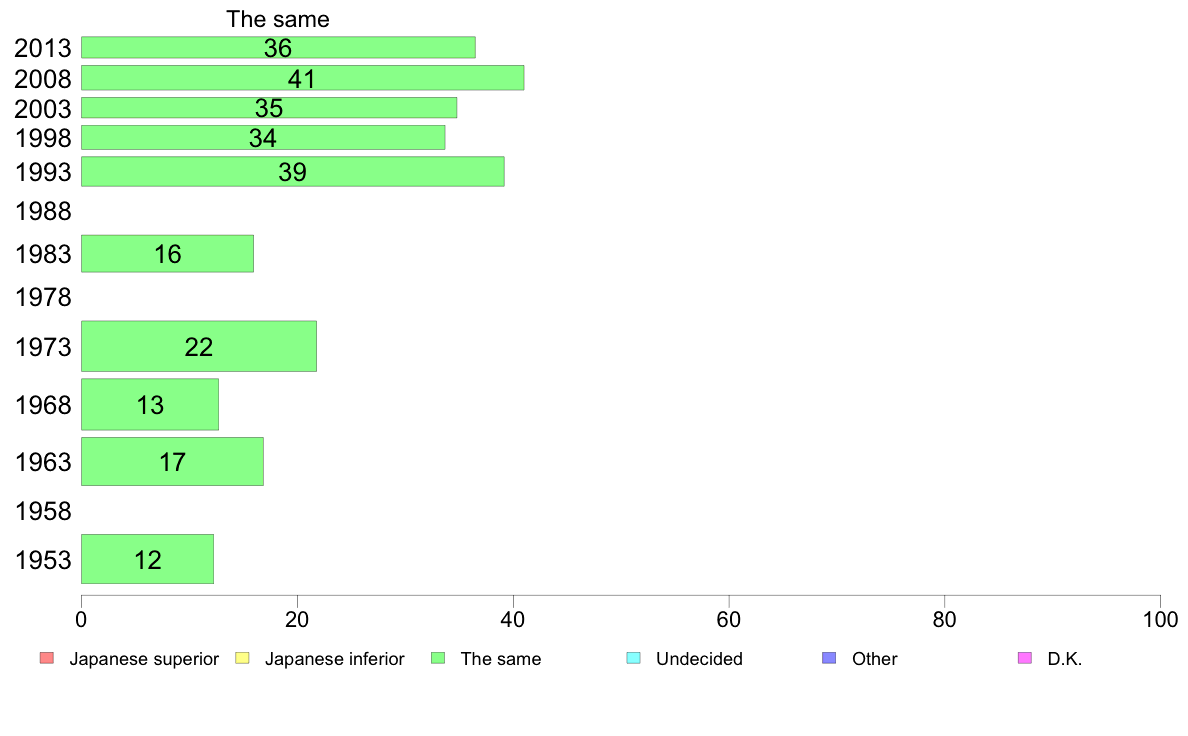Click the 100 tick on the x-axis
Screen dimensions: 1188x736
pyautogui.click(x=1160, y=619)
